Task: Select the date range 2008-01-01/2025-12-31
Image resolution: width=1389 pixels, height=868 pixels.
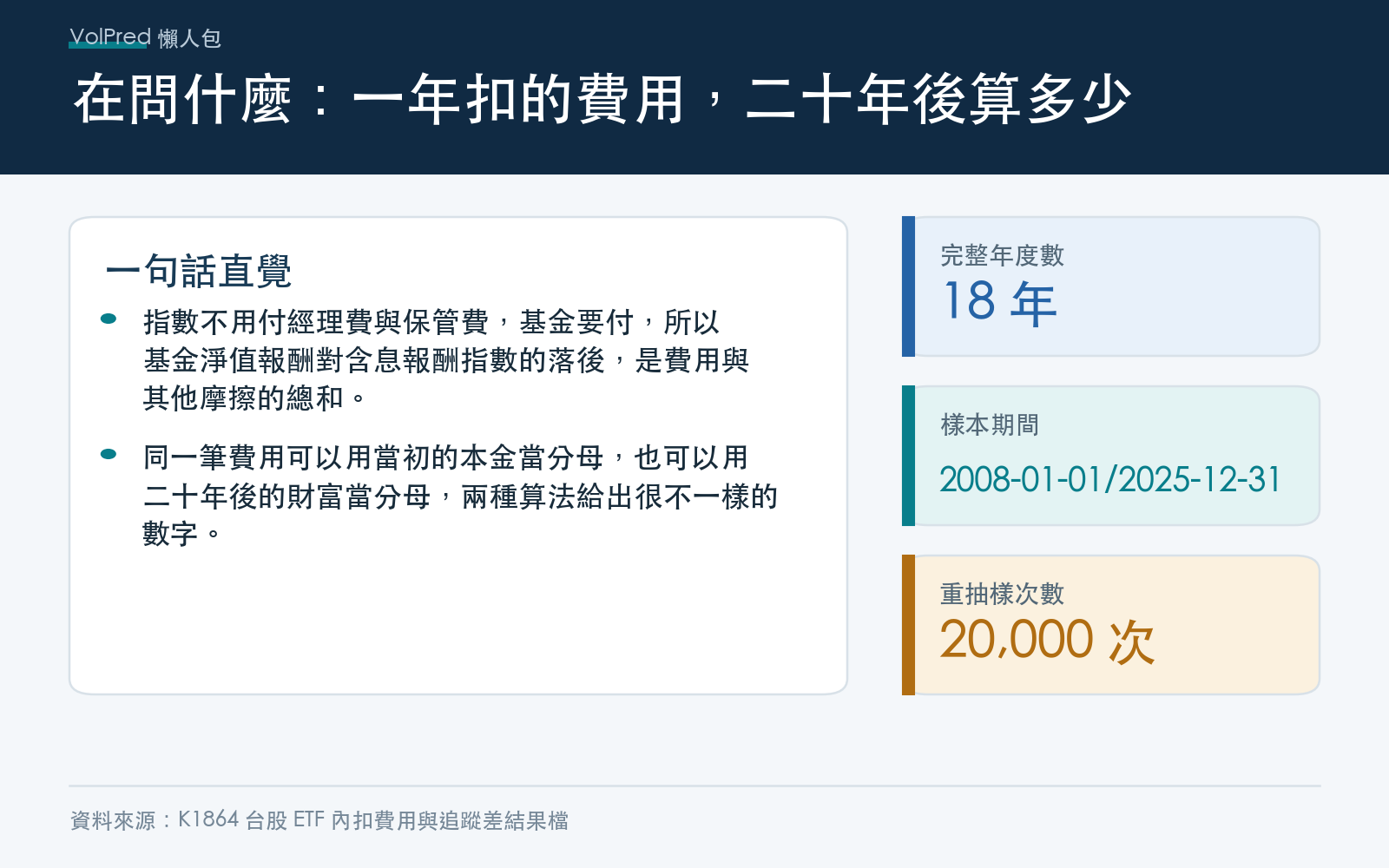Action: click(1110, 479)
